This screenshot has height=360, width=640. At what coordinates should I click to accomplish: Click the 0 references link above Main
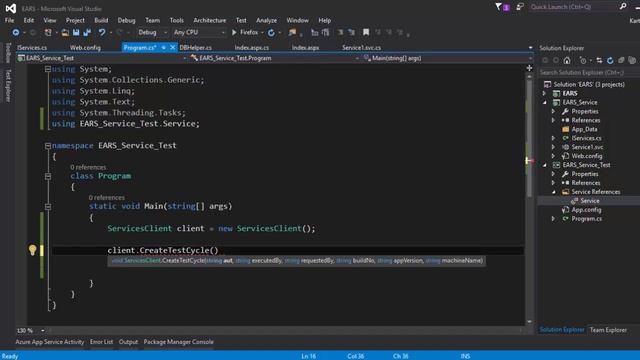pyautogui.click(x=107, y=198)
